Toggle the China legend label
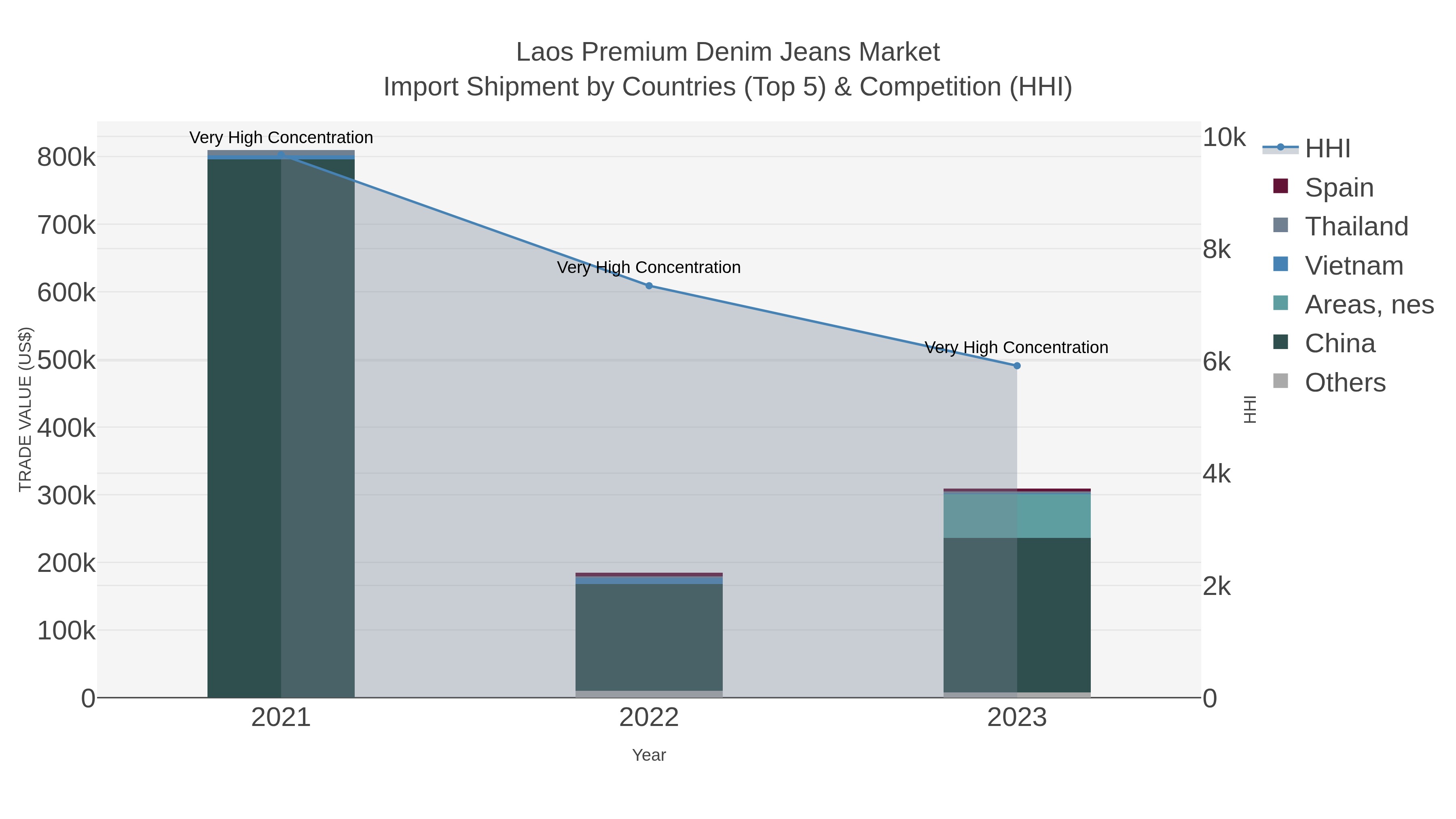This screenshot has height=819, width=1456. (x=1340, y=344)
